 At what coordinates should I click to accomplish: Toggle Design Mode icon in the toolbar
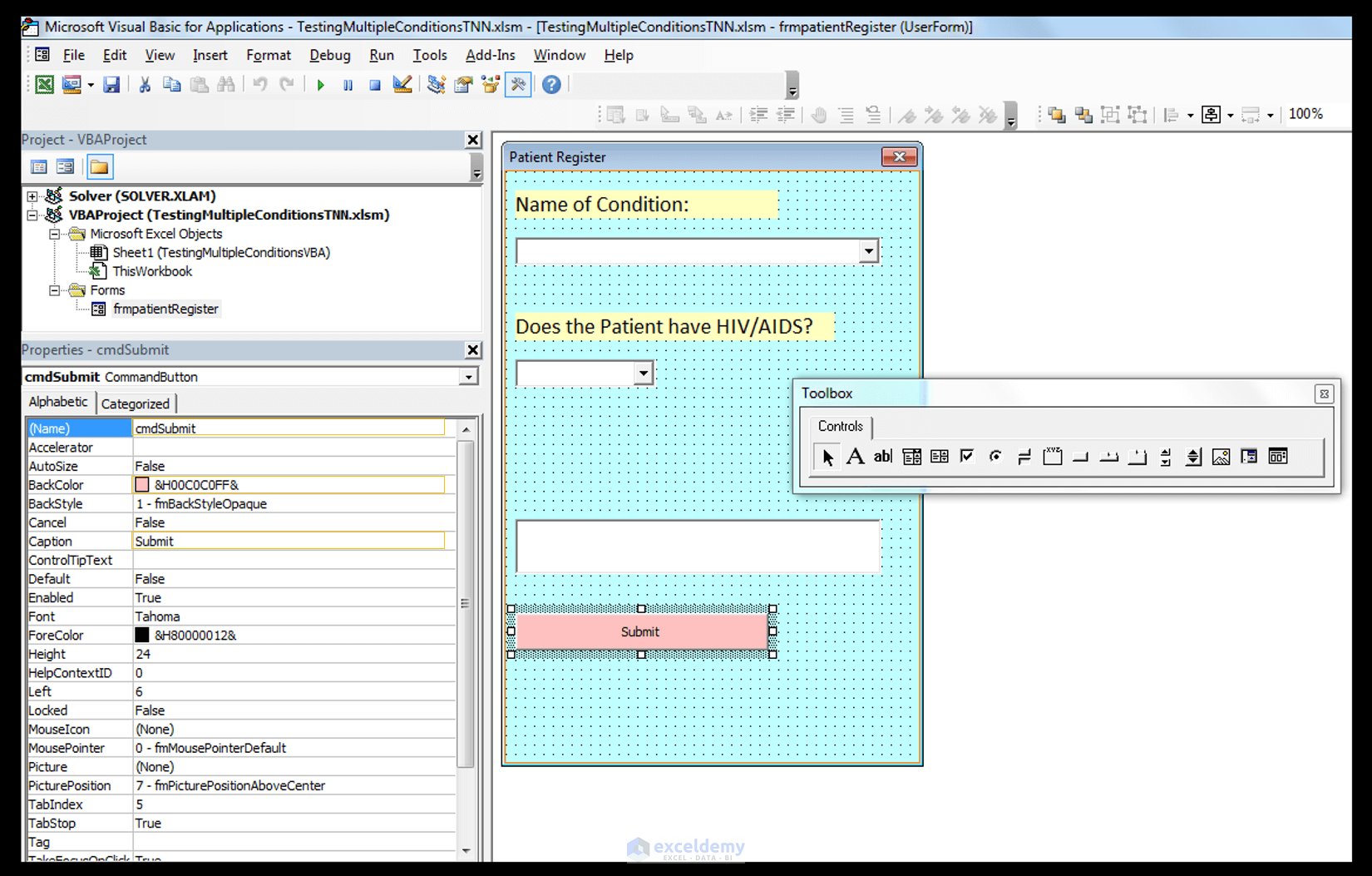click(402, 85)
